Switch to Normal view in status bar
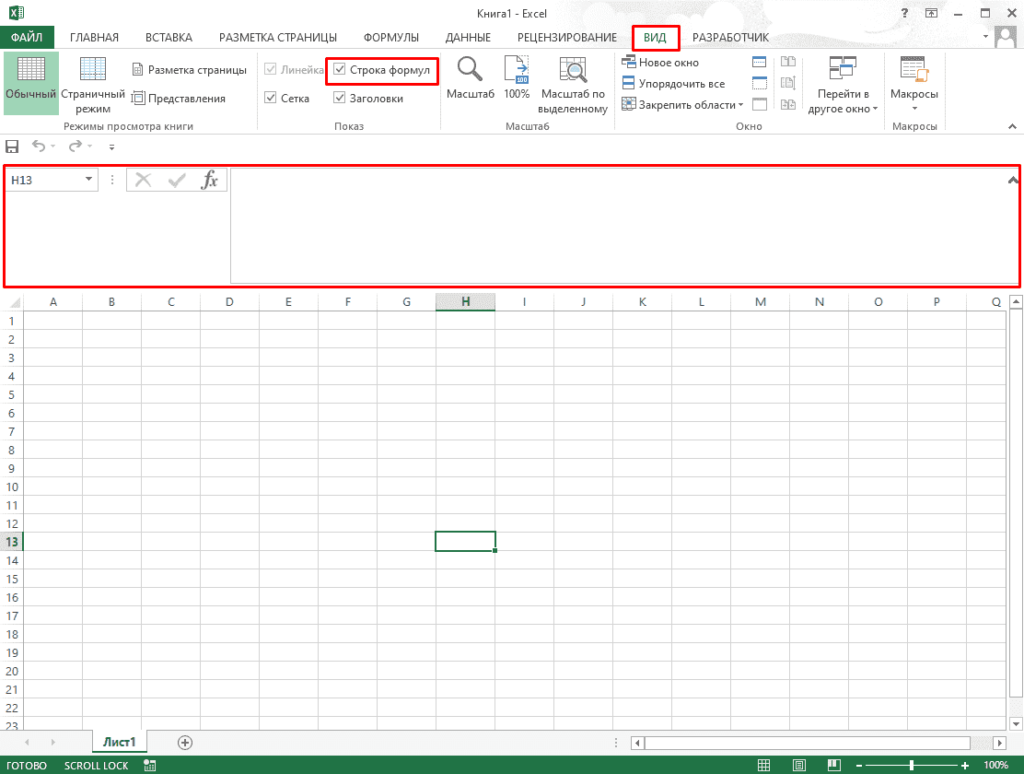This screenshot has height=774, width=1024. (763, 765)
